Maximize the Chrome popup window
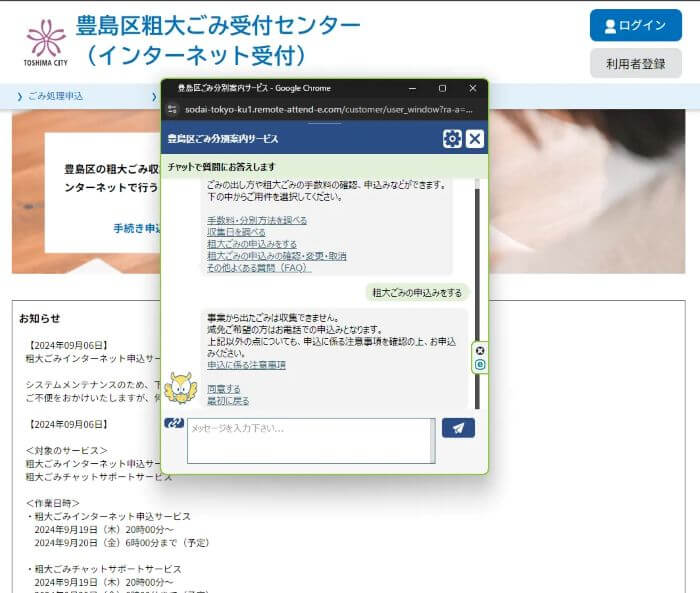The image size is (700, 593). coord(442,88)
